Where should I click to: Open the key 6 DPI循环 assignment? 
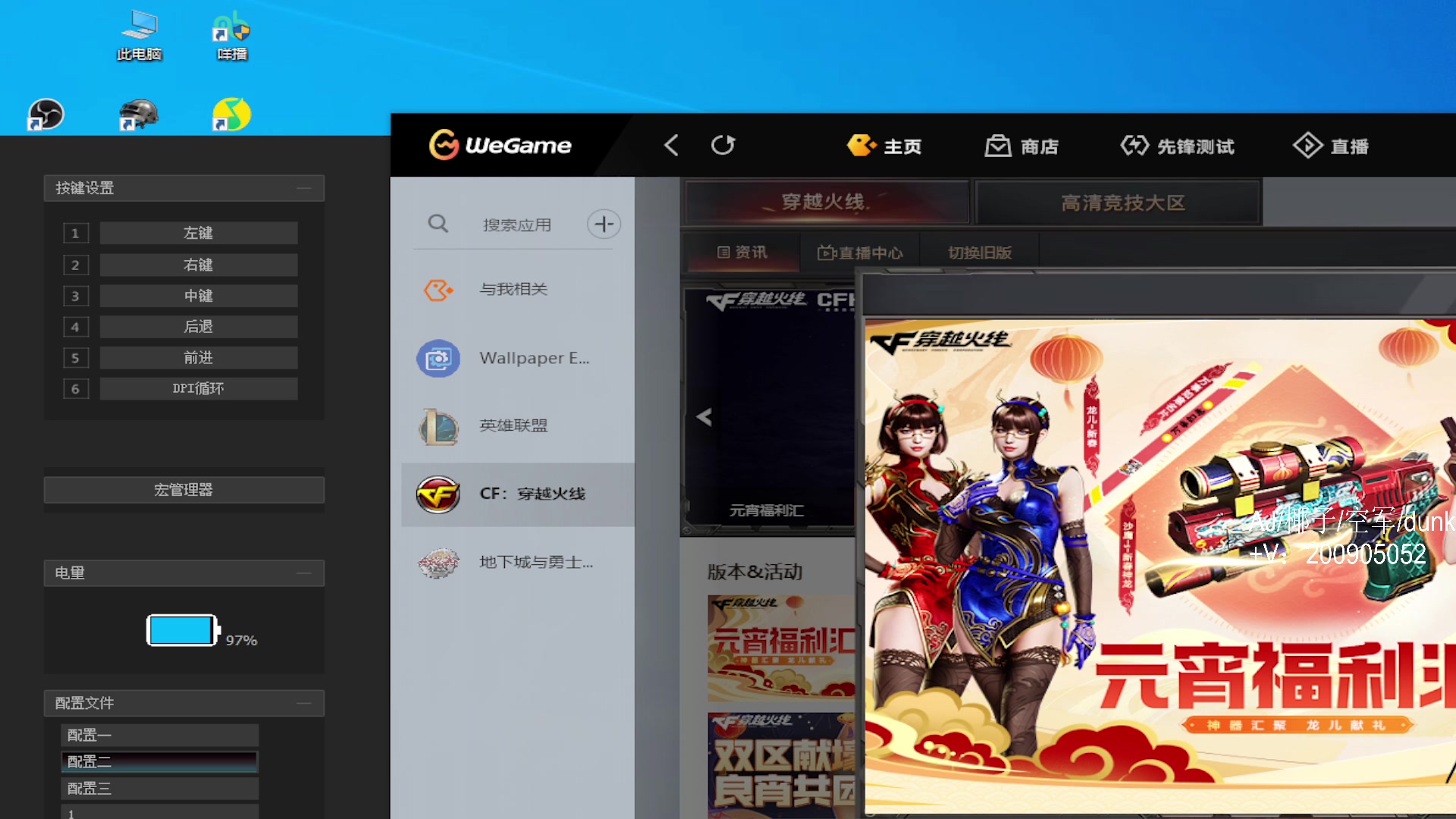(198, 388)
